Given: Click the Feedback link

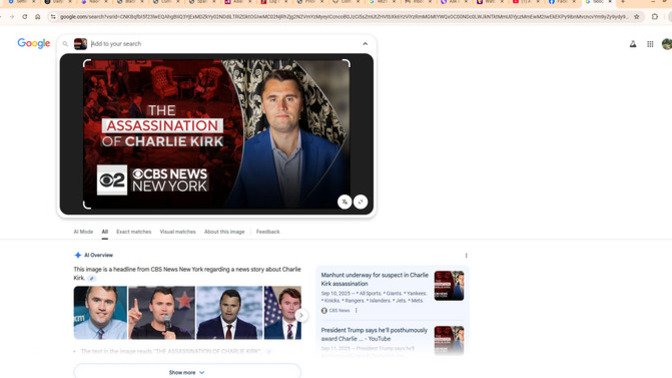Looking at the screenshot, I should click(x=268, y=232).
